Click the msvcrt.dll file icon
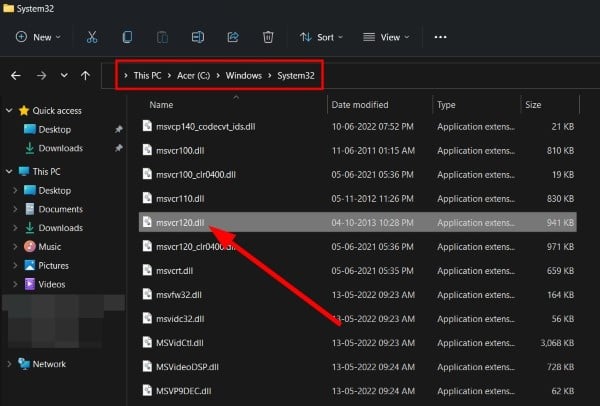Screen dimensions: 600x406 (x=147, y=270)
